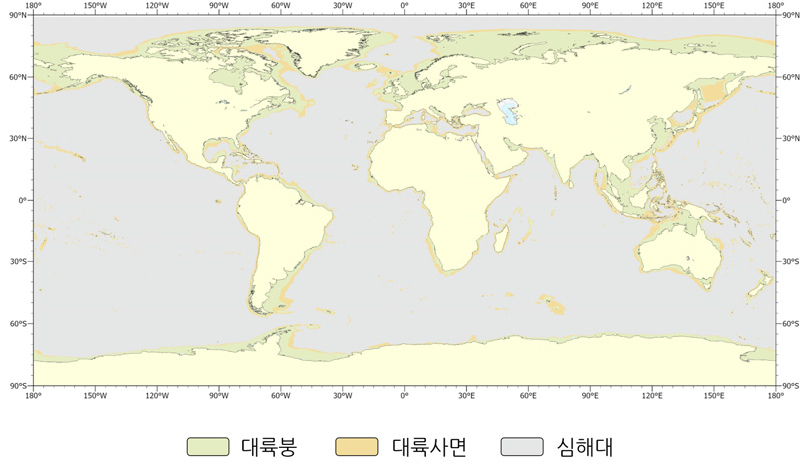Click the orange Sea of Okhotsk slope area
The image size is (804, 467).
[x=714, y=91]
